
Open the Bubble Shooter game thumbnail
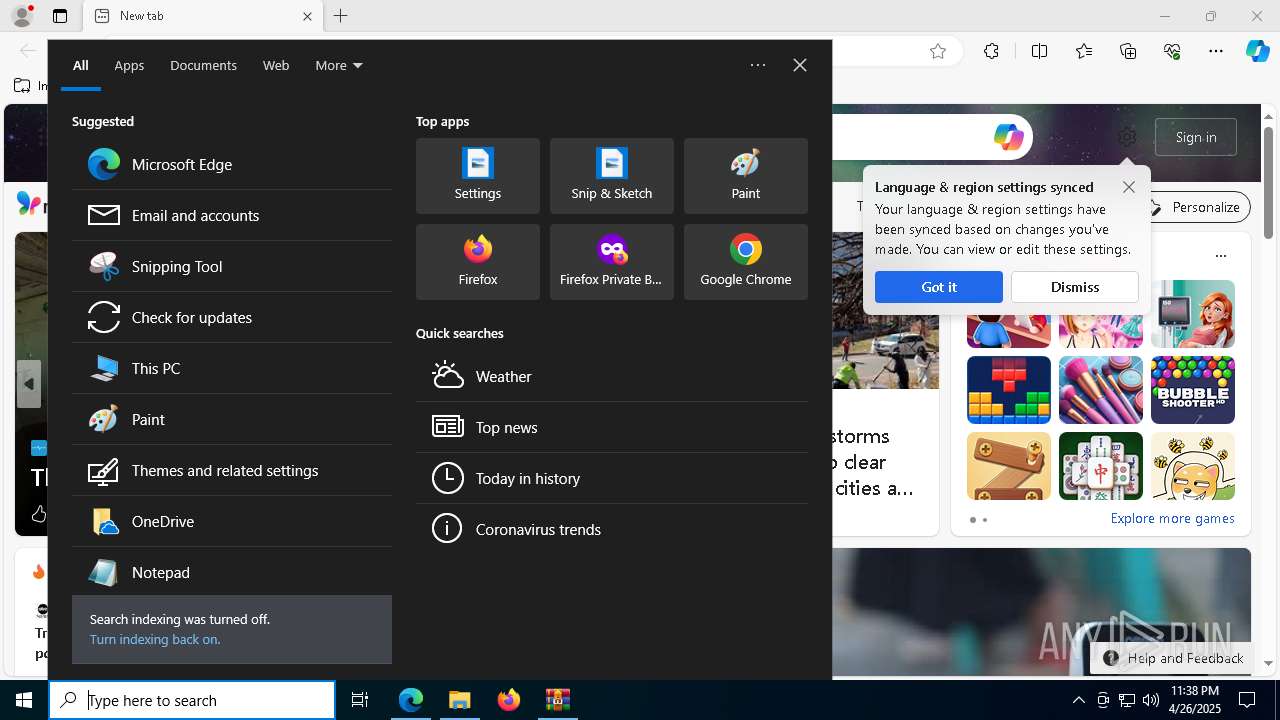[x=1193, y=390]
